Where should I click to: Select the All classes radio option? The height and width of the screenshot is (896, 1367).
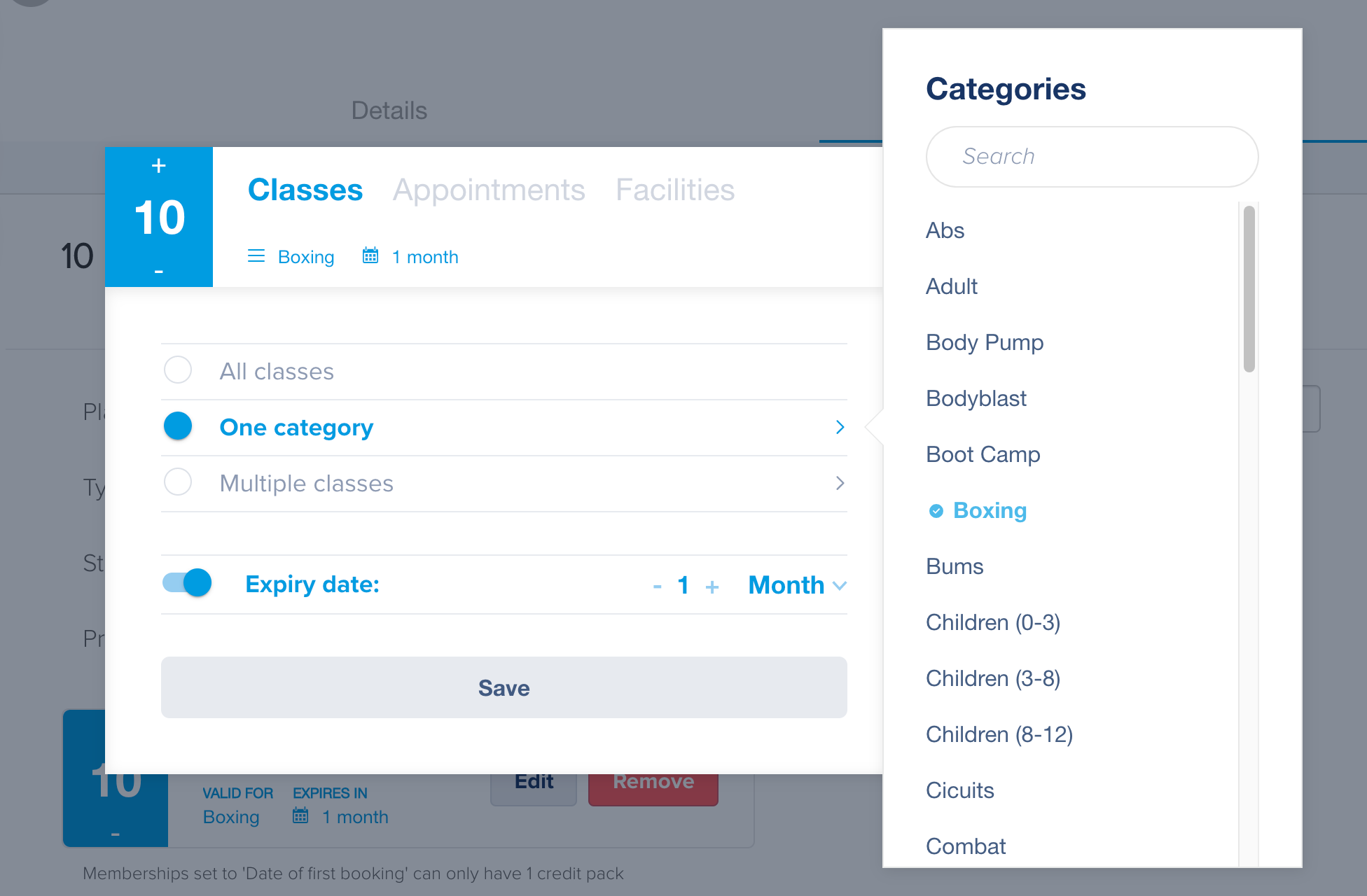(178, 370)
